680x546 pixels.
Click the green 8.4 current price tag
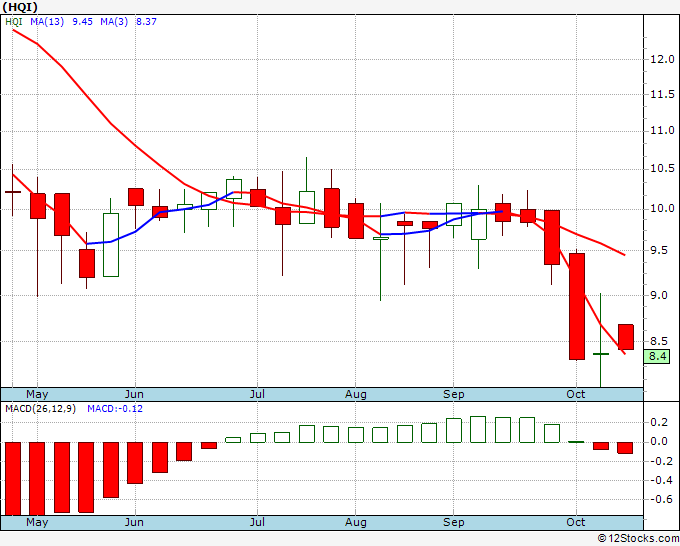coord(657,356)
